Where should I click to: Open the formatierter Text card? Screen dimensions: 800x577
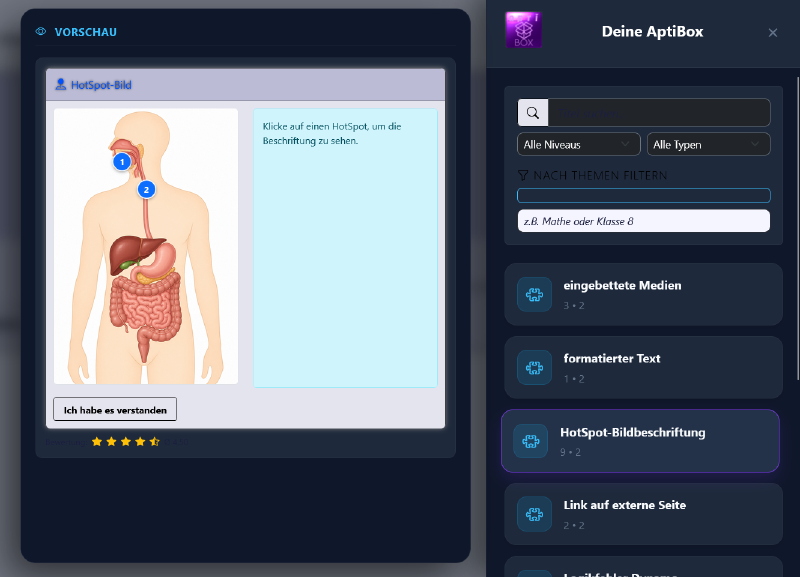tap(643, 367)
